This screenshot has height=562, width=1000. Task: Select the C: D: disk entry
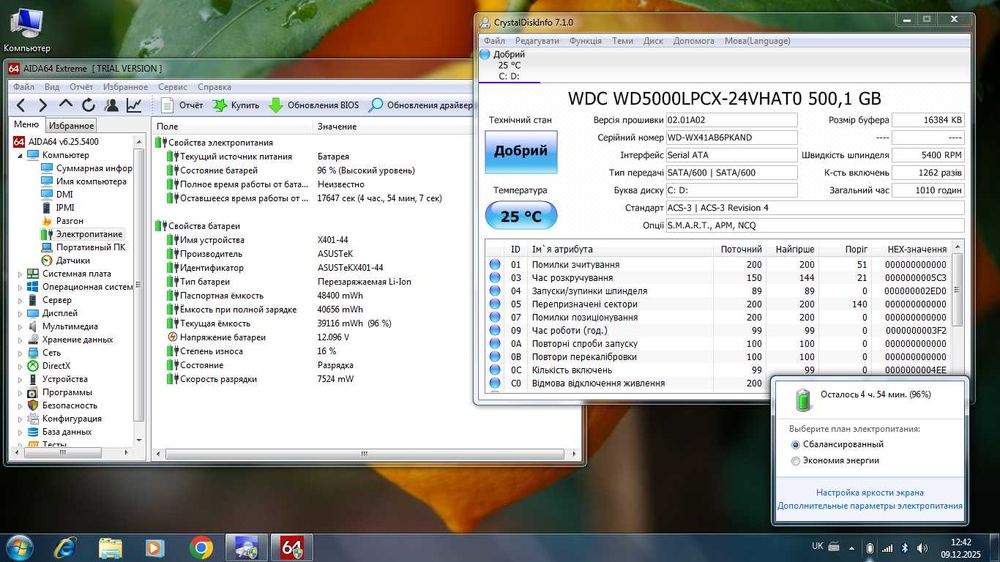tap(510, 66)
